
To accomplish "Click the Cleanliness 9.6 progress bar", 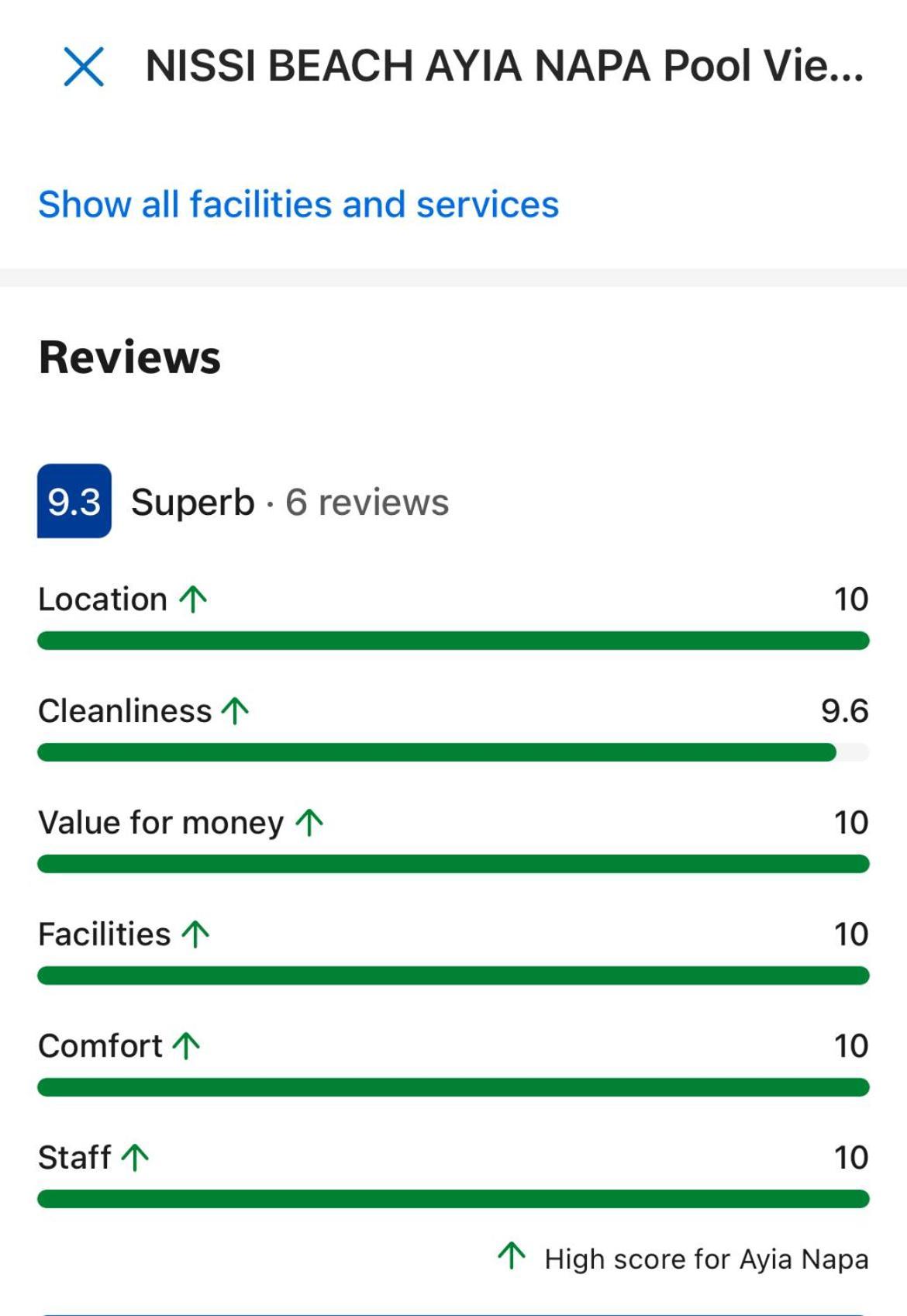I will (x=453, y=752).
